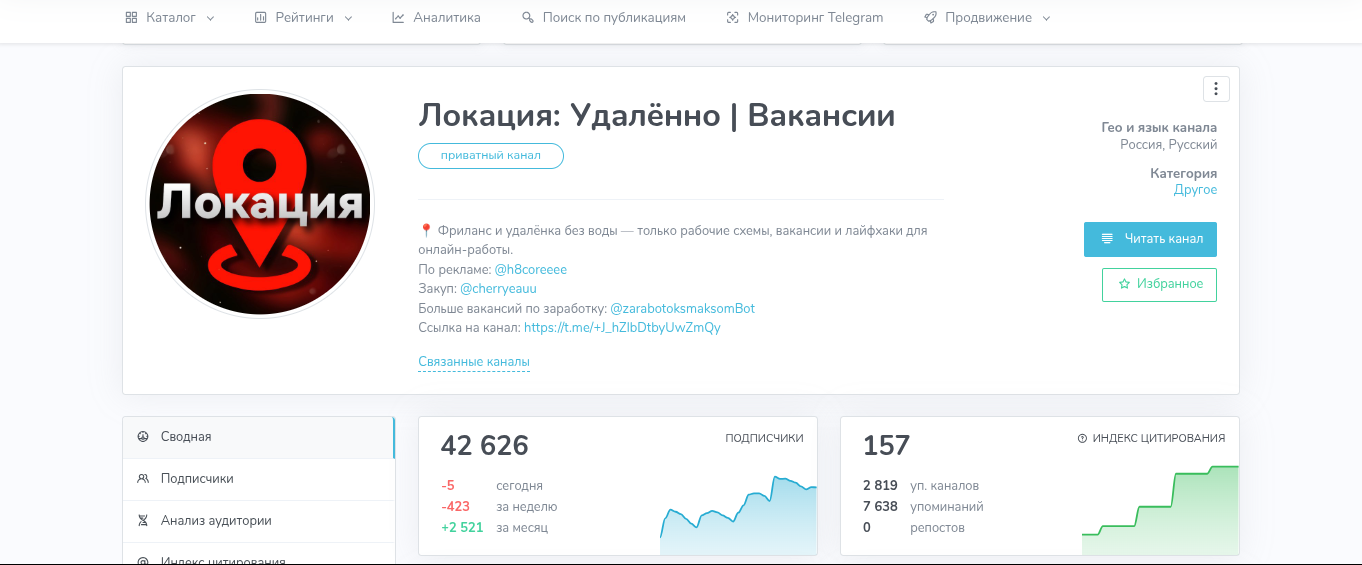Click the publication search magnifier icon
Screen dimensions: 1362x565
(528, 18)
